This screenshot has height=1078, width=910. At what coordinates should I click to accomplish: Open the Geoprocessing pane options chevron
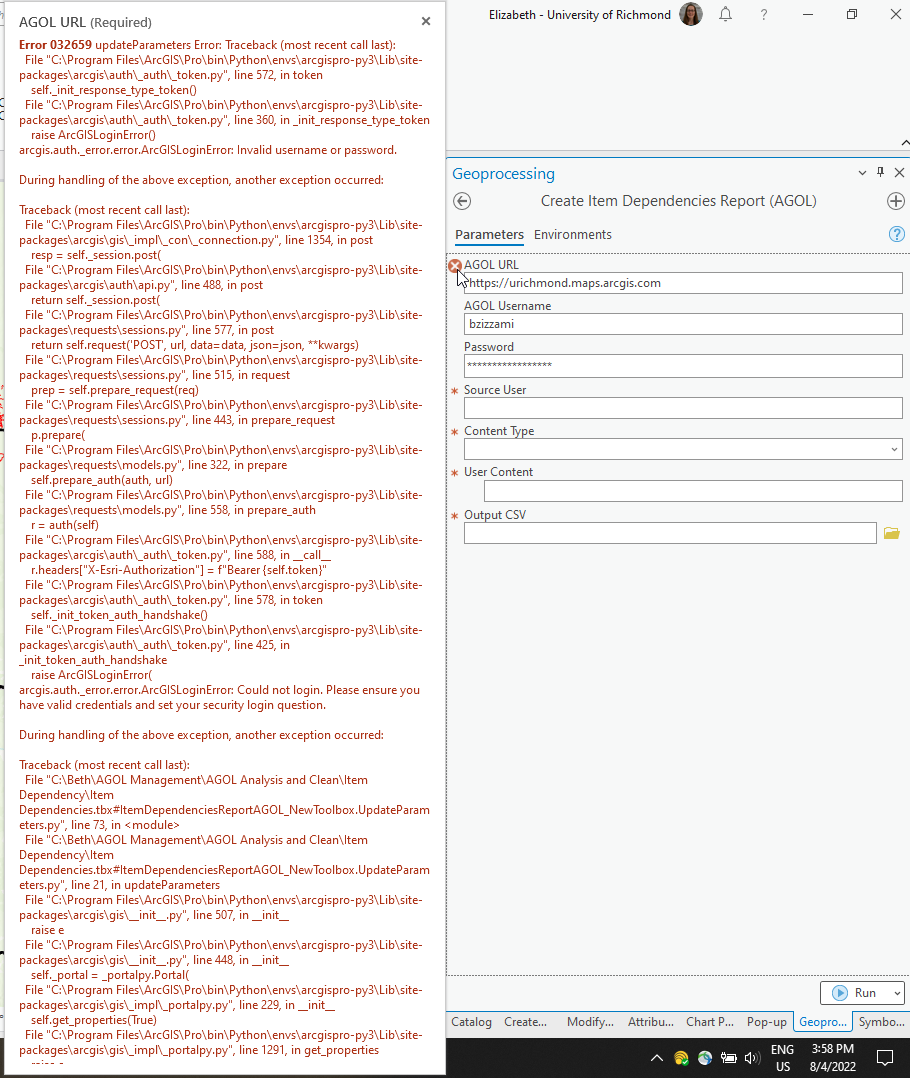coord(862,172)
